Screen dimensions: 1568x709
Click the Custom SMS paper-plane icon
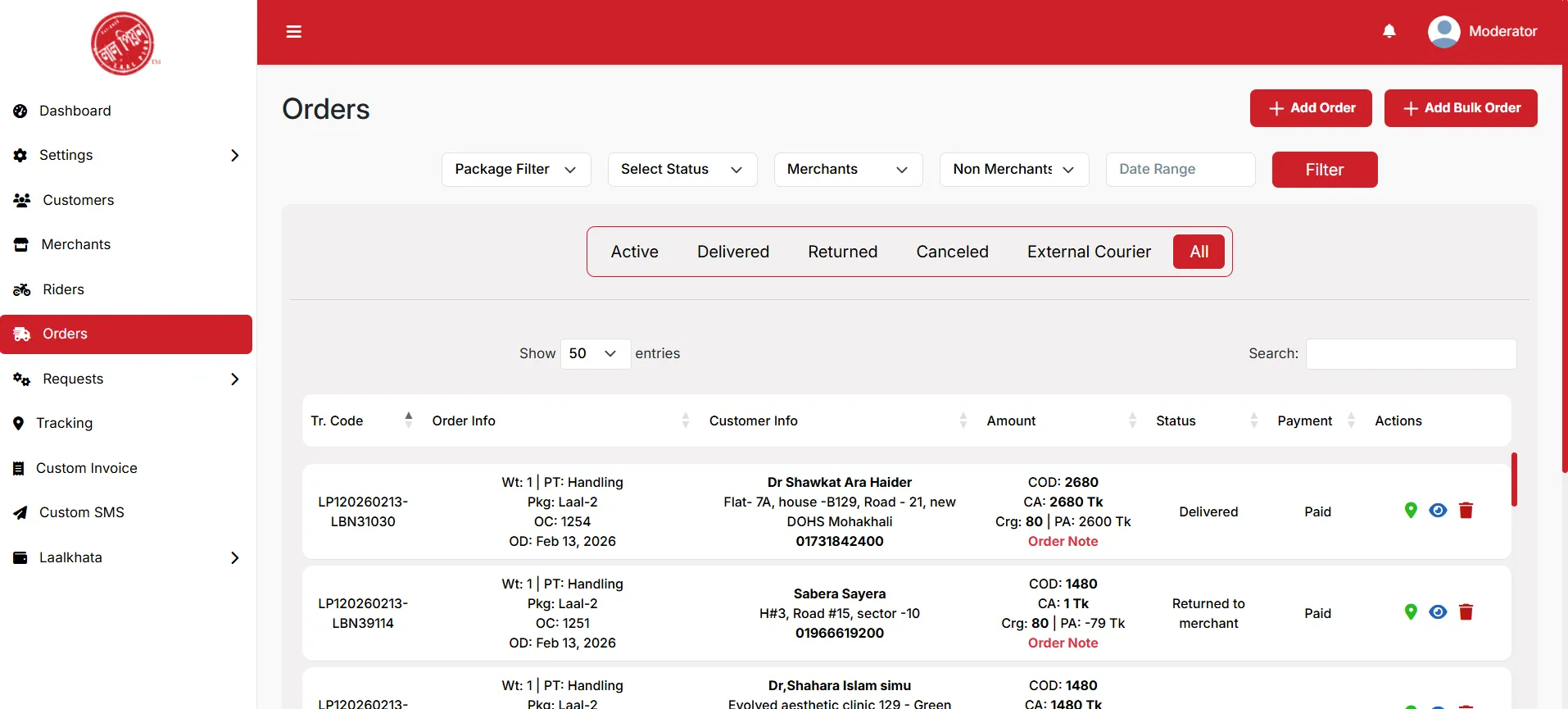(x=20, y=513)
